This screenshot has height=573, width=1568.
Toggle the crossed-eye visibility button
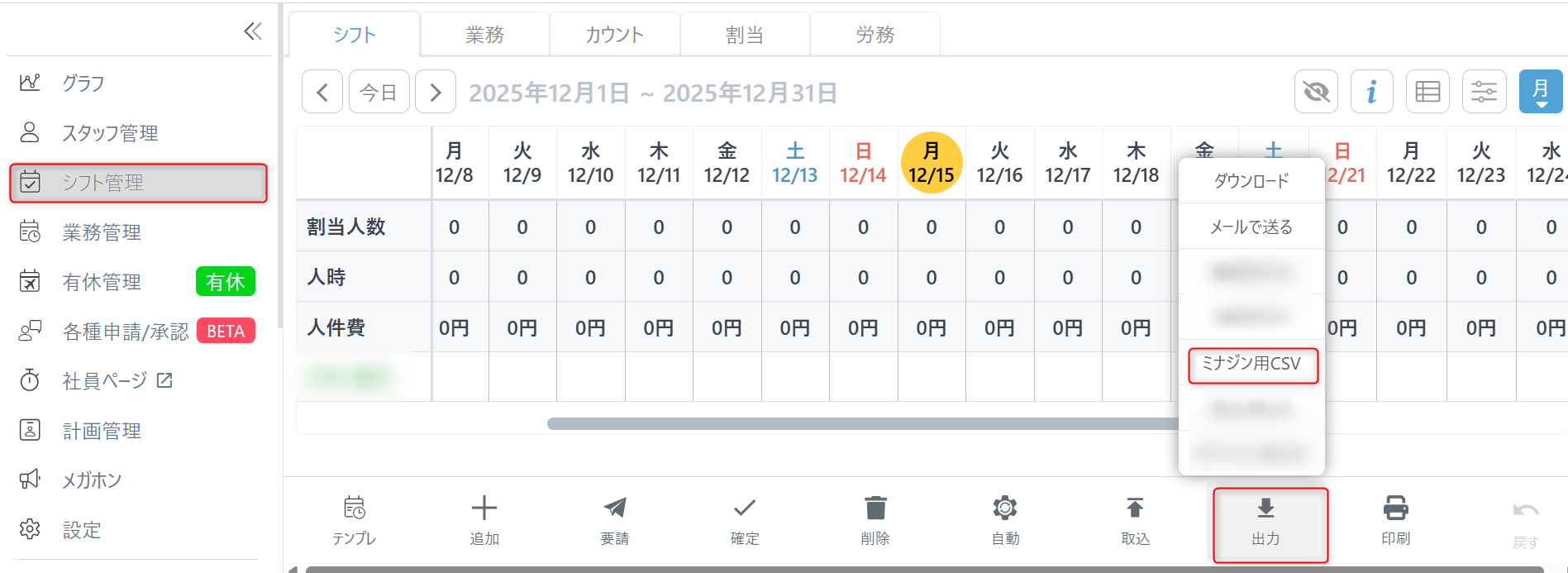tap(1316, 91)
